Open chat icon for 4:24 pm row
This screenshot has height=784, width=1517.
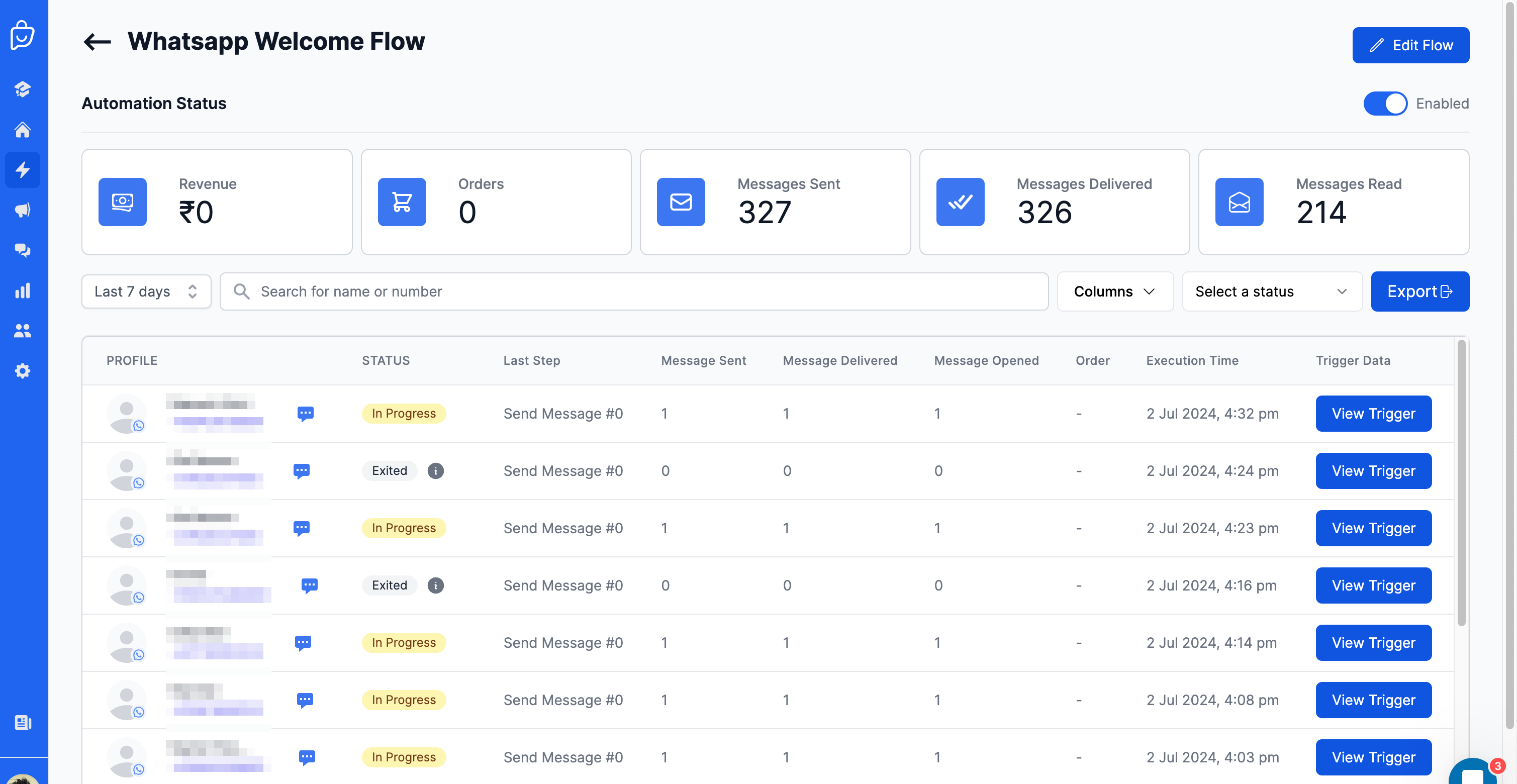click(302, 471)
